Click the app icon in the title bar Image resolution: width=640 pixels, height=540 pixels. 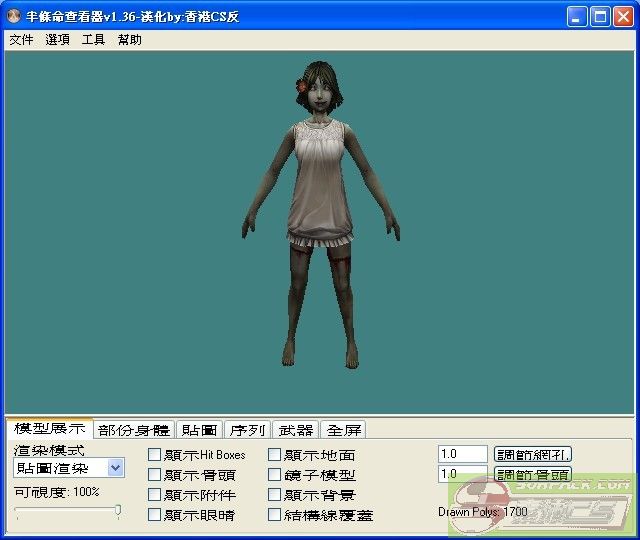[x=14, y=17]
